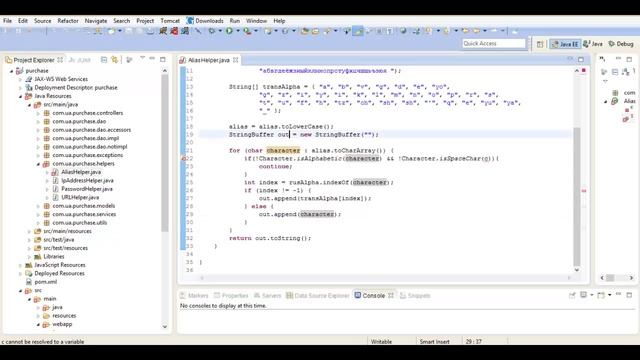This screenshot has height=360, width=640.
Task: Click the editor vertical scrollbar thumb
Action: (577, 196)
